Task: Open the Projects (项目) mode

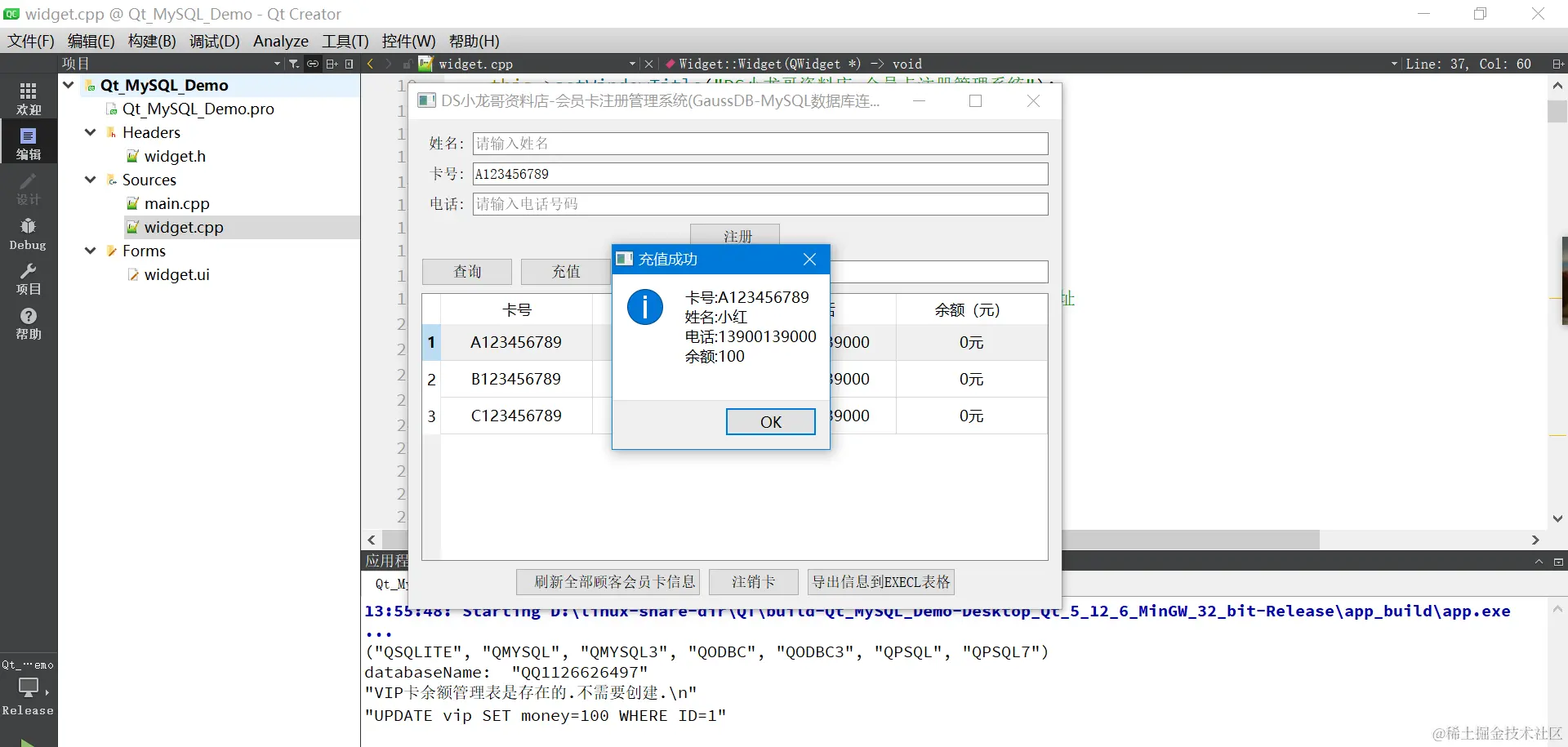Action: coord(29,279)
